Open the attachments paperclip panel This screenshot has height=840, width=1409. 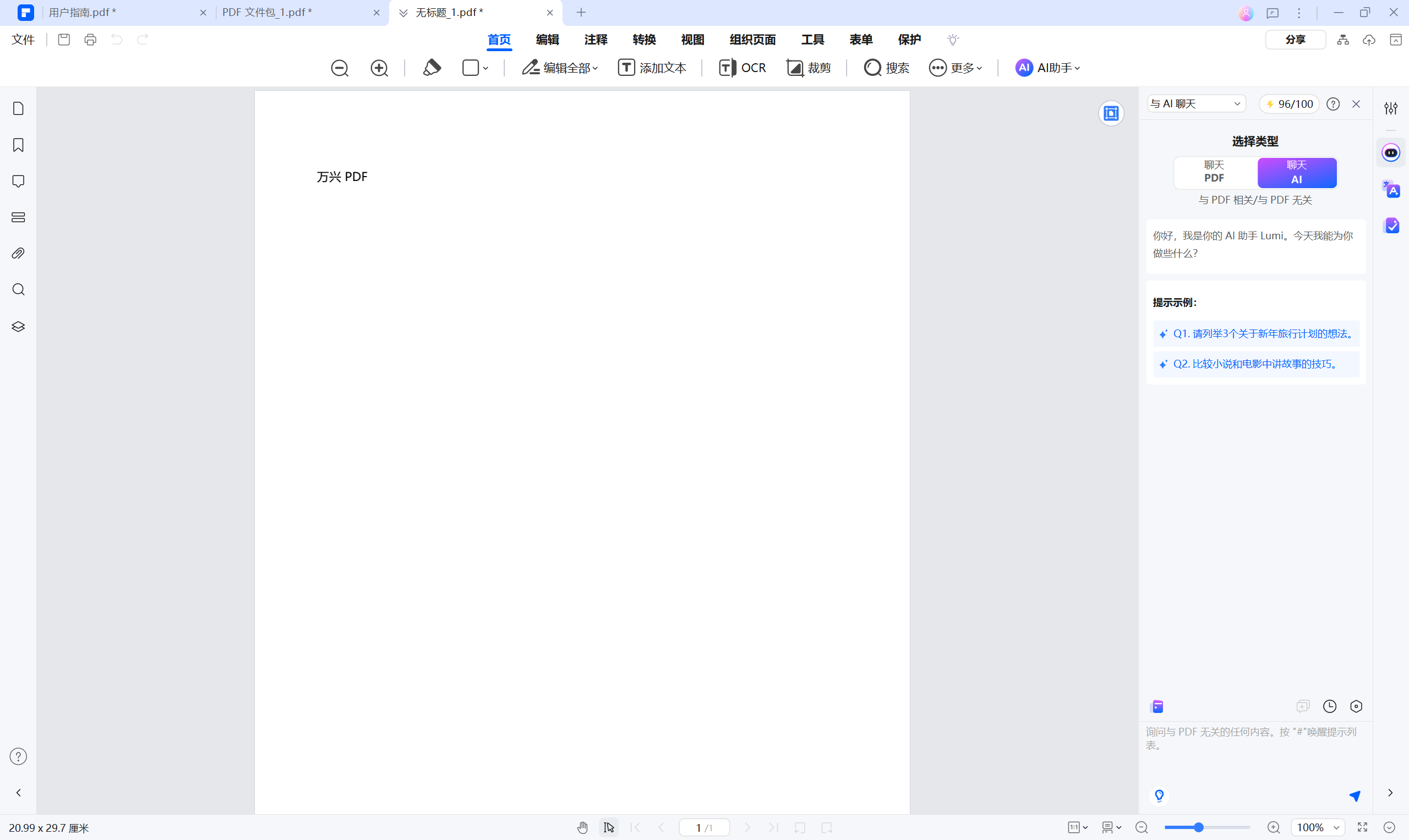[x=18, y=253]
